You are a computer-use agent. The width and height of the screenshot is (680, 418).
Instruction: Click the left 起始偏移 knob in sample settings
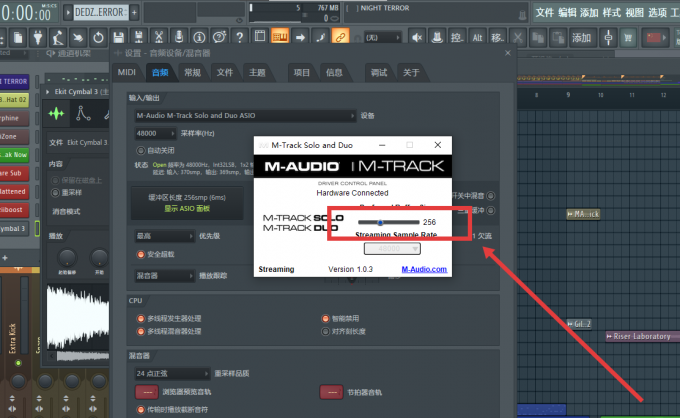tap(67, 258)
